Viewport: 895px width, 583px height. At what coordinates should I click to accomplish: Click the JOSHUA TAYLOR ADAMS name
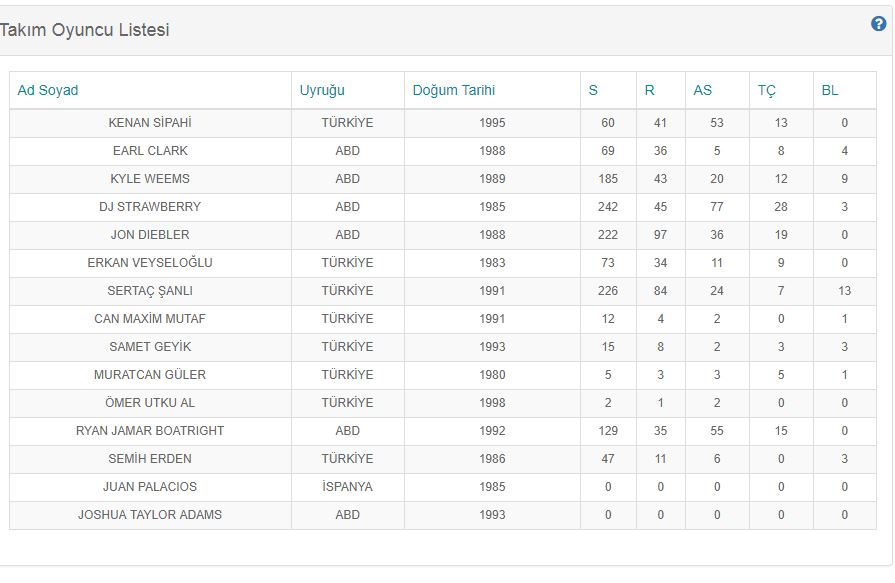point(150,515)
